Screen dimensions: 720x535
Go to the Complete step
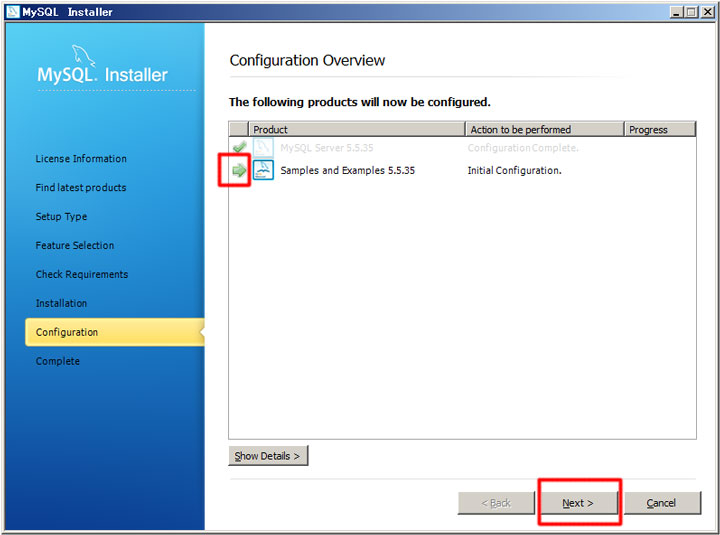point(58,361)
